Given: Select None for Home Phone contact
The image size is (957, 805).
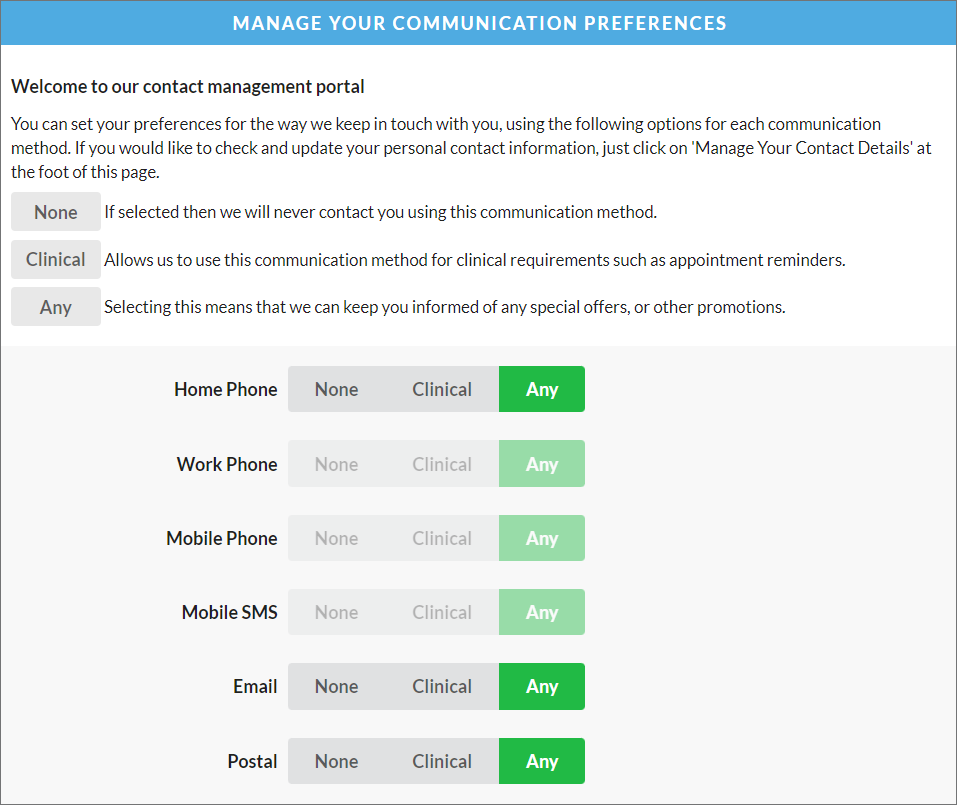Looking at the screenshot, I should pyautogui.click(x=336, y=389).
